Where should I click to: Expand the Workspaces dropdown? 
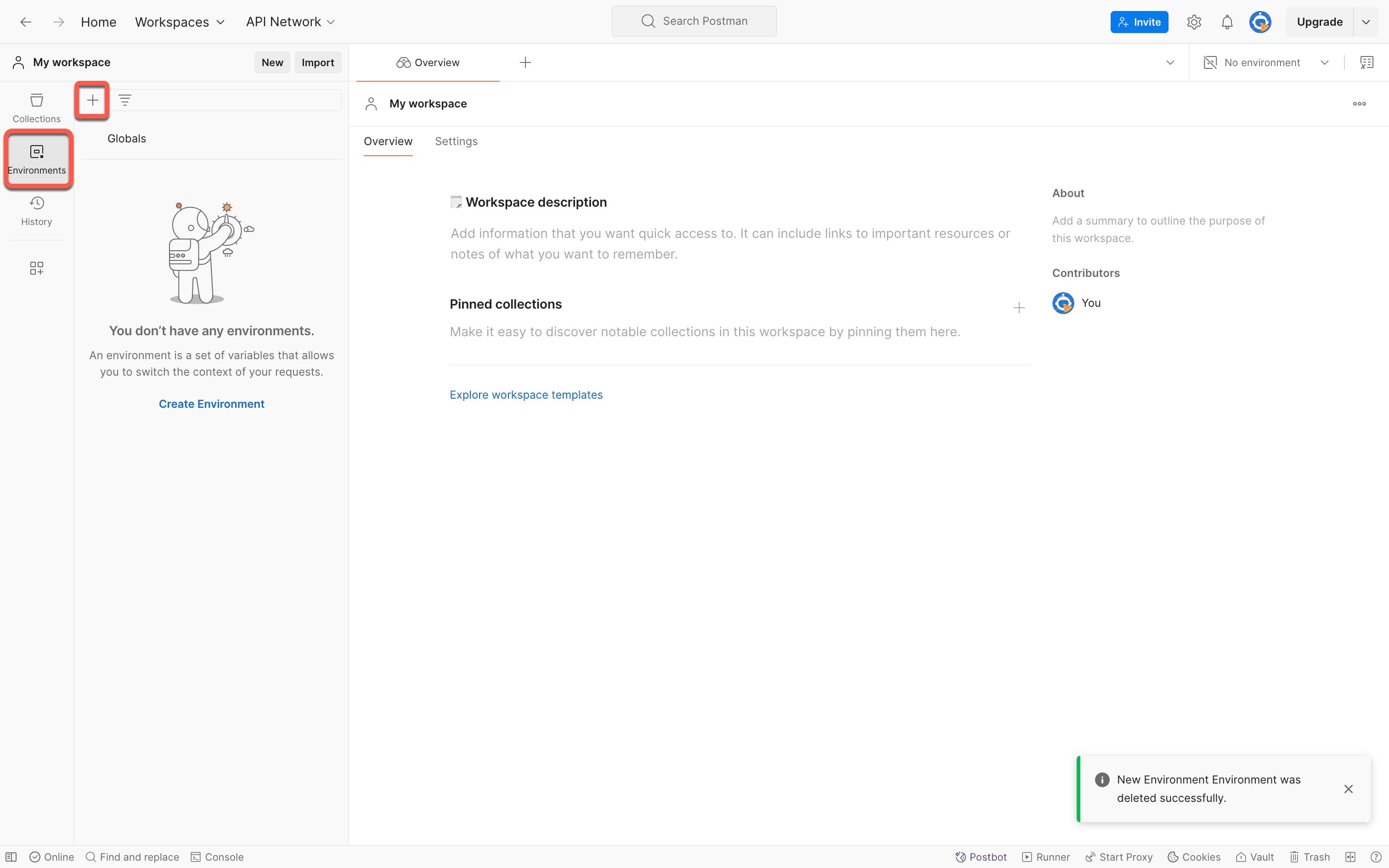click(180, 22)
